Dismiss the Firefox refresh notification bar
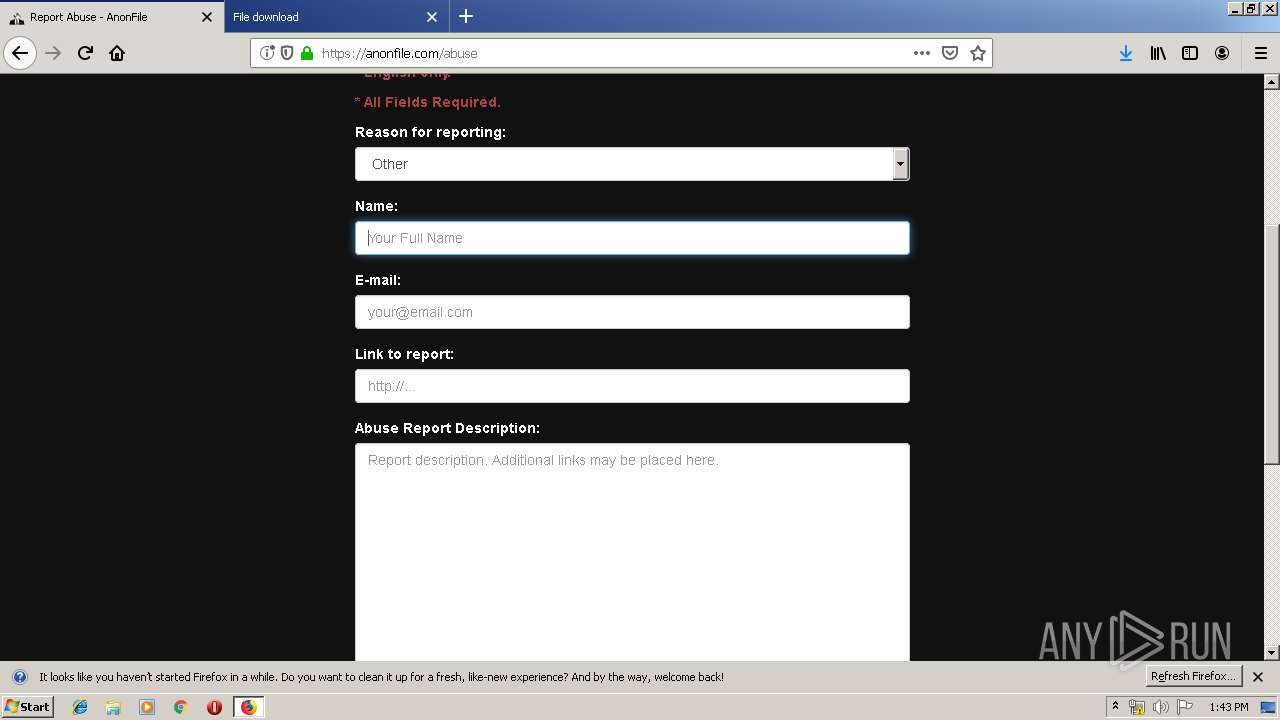This screenshot has height=720, width=1280. [x=1258, y=677]
